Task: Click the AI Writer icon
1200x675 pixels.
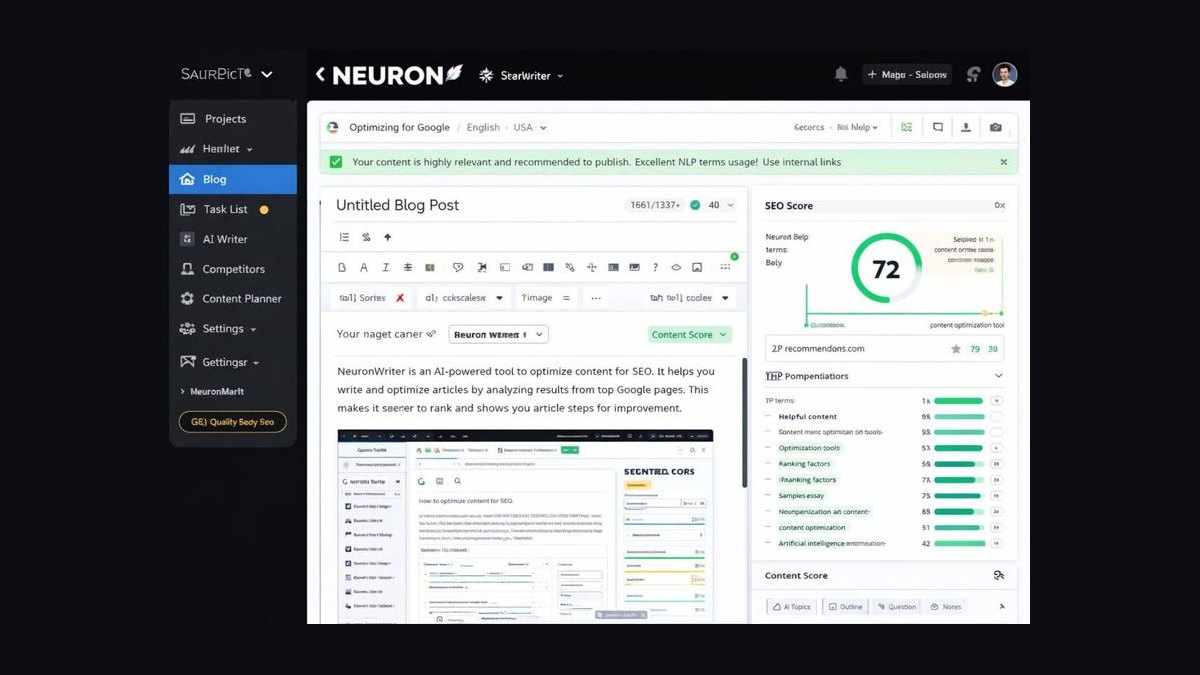Action: click(187, 239)
